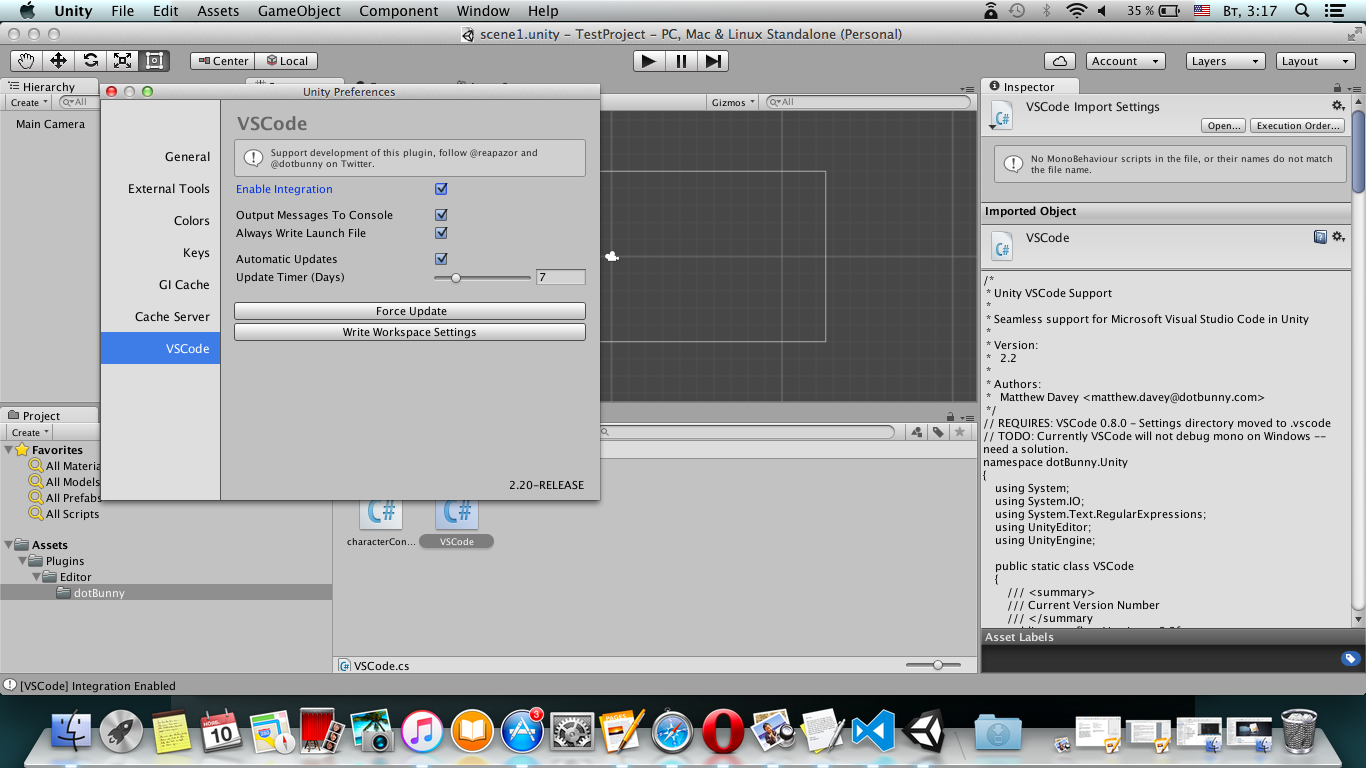This screenshot has width=1366, height=768.
Task: Select the Hand tool in Unity toolbar
Action: 27,61
